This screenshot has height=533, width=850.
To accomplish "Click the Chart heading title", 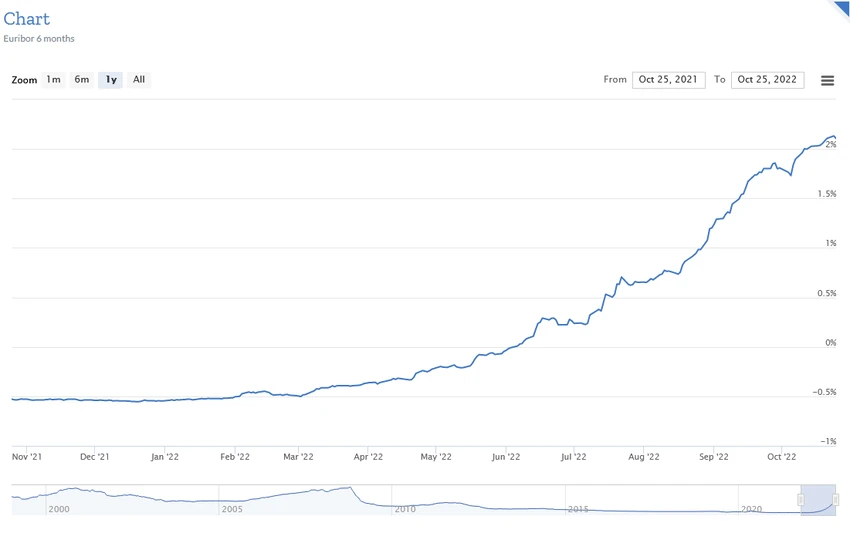I will (x=27, y=19).
